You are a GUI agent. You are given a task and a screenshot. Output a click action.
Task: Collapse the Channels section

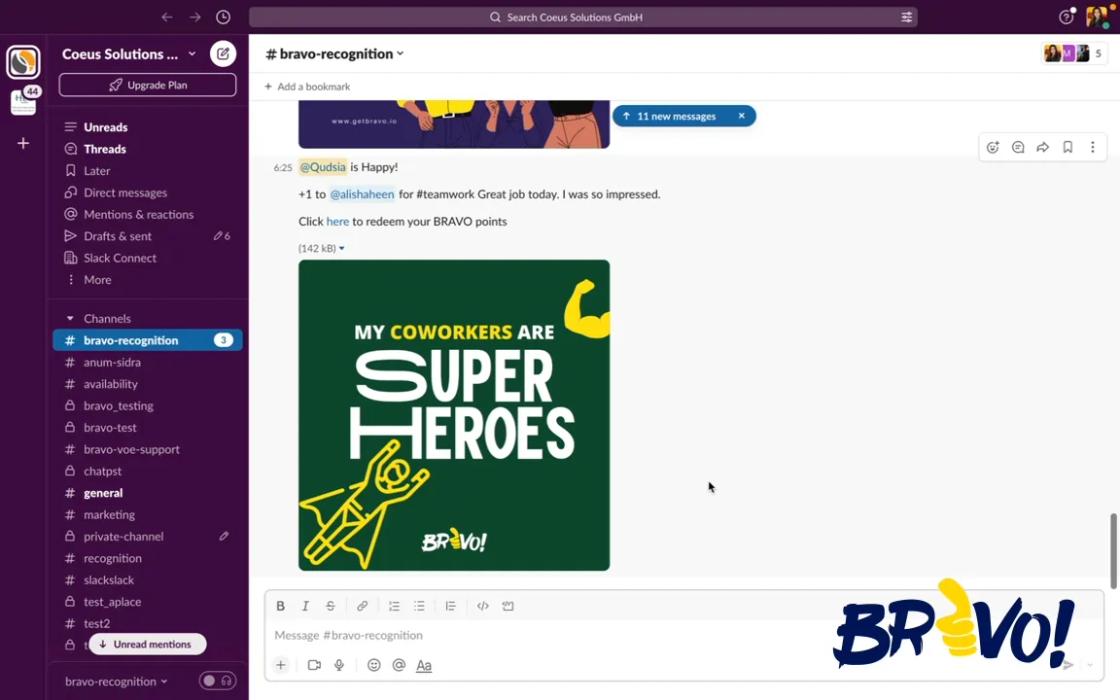tap(70, 319)
